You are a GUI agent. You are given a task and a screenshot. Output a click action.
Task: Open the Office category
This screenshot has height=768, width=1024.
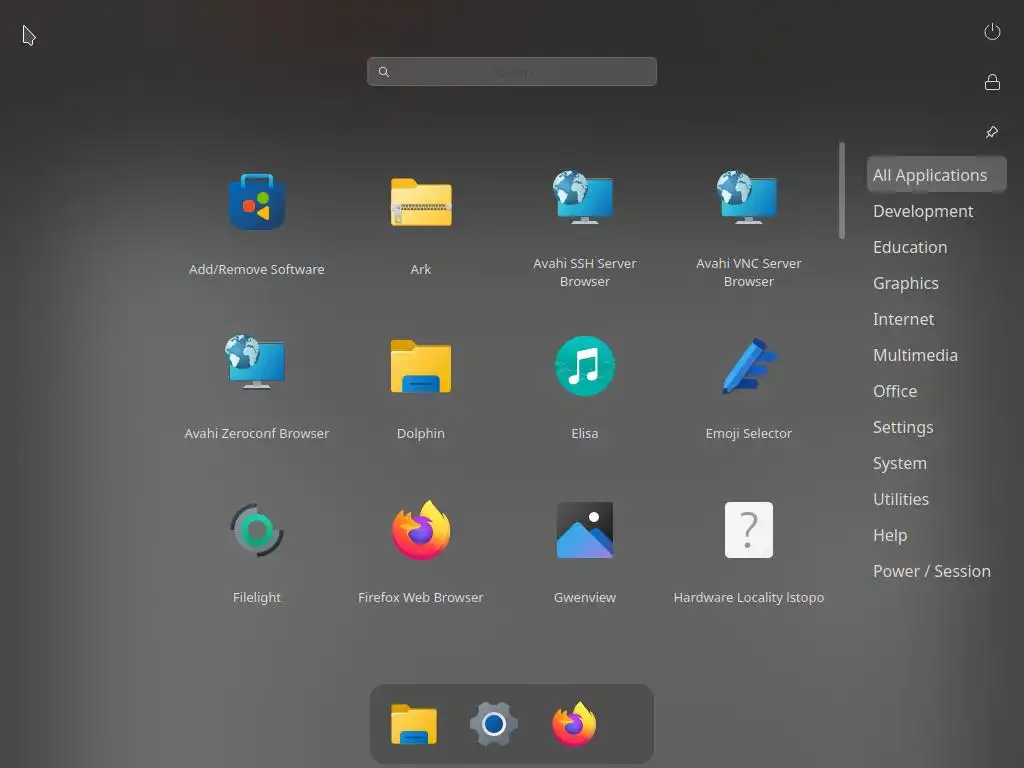coord(895,391)
